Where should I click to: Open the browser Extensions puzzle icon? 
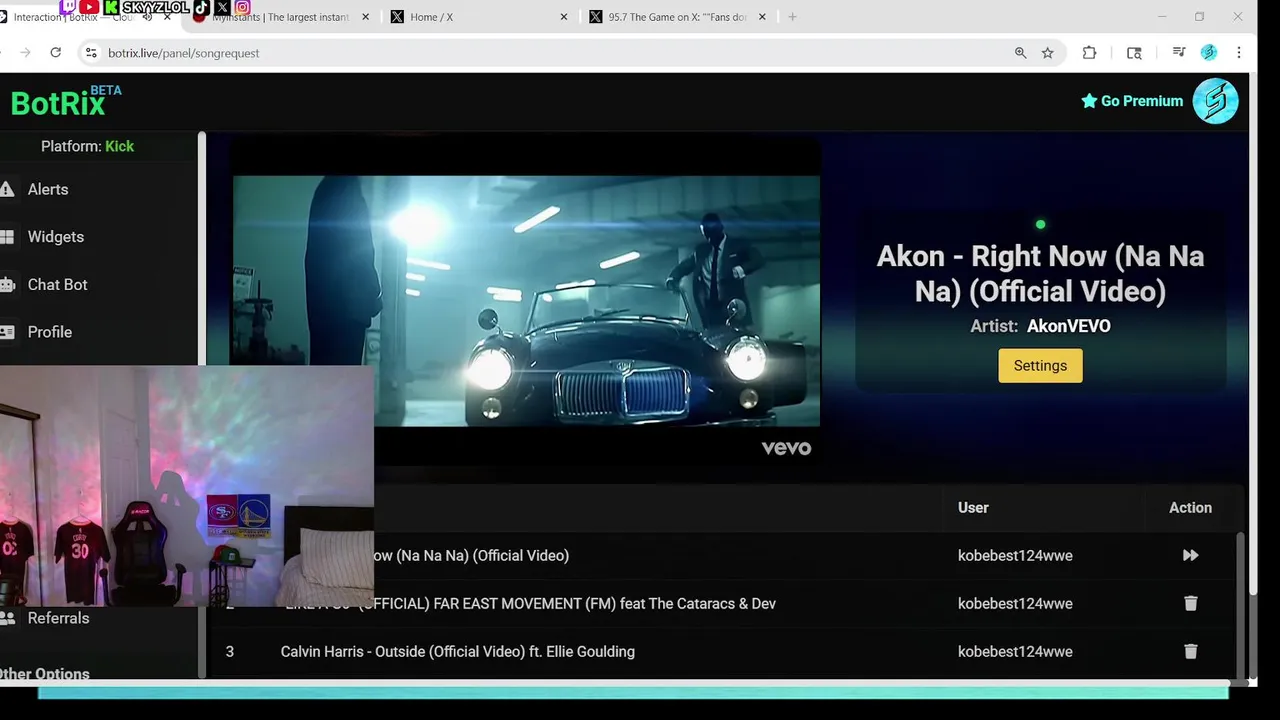[x=1089, y=53]
